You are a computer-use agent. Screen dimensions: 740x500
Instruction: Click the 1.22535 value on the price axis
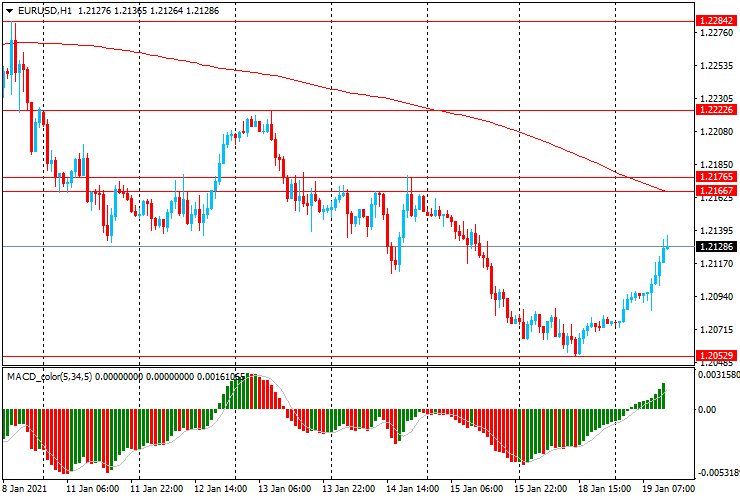coord(717,66)
